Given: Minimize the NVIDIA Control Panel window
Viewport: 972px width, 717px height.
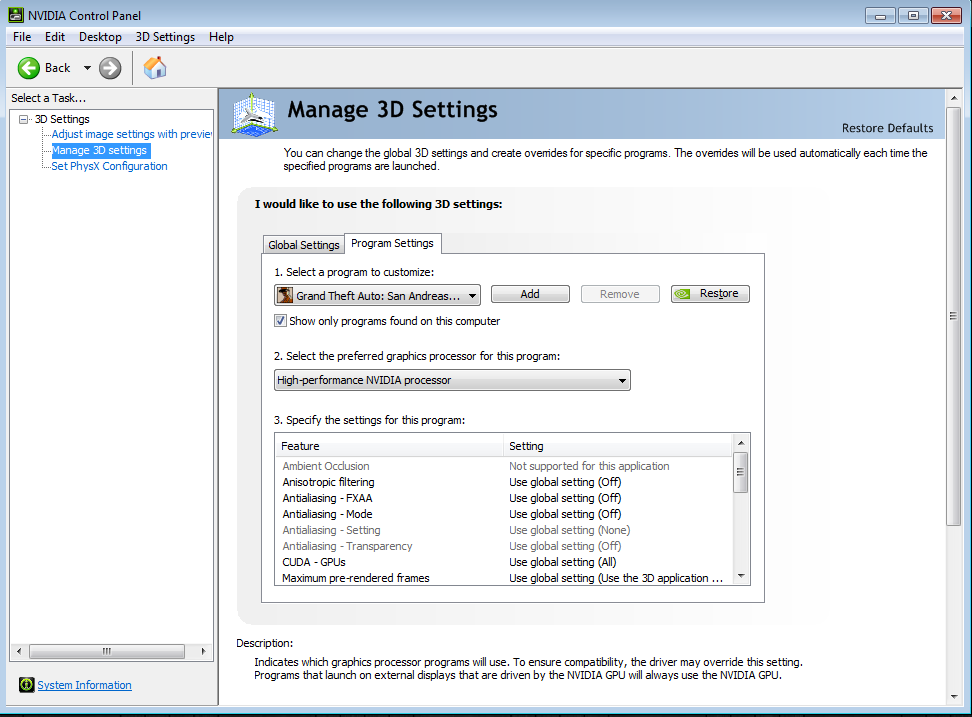Looking at the screenshot, I should click(880, 15).
